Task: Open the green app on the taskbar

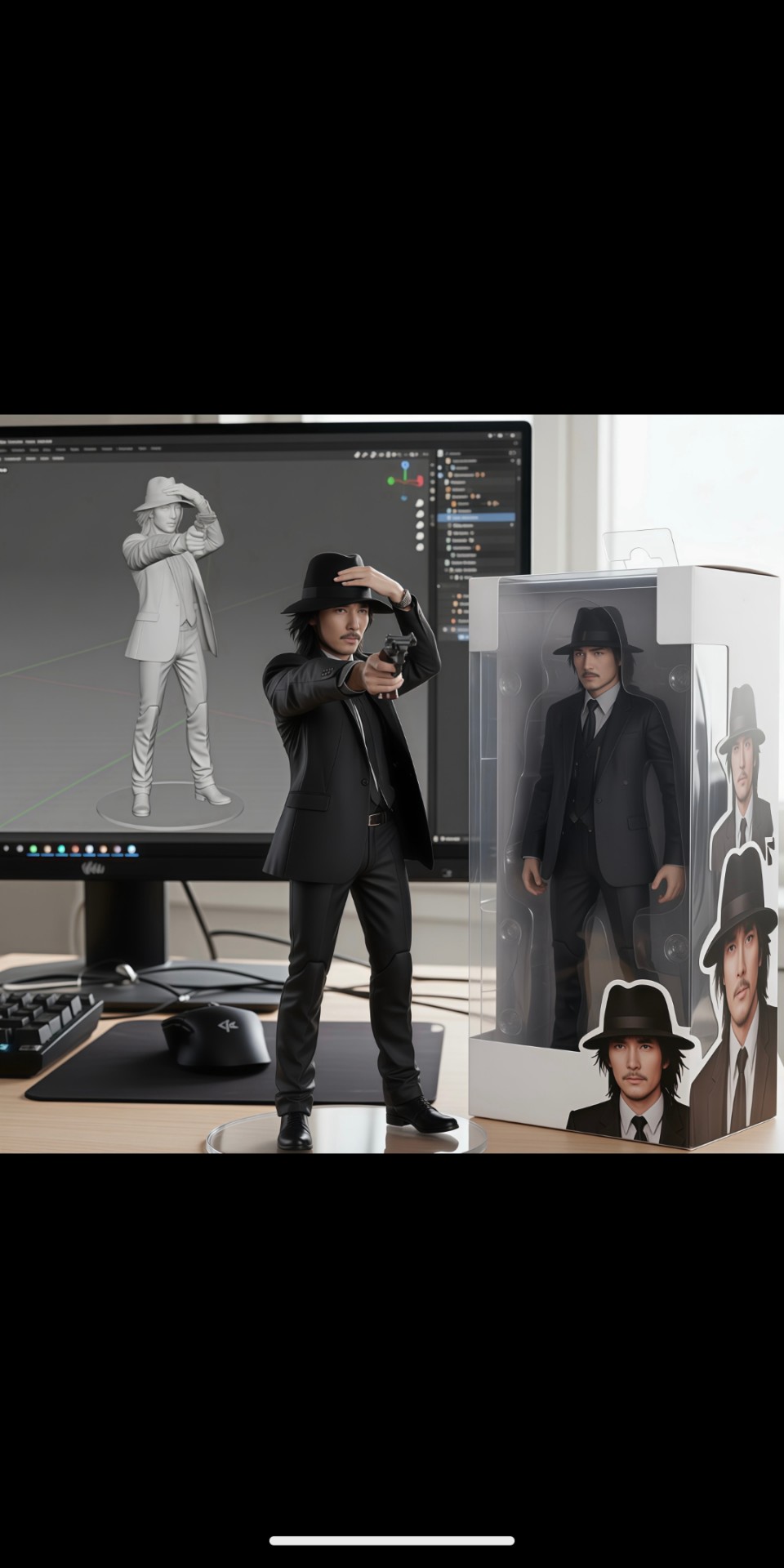Action: (33, 849)
